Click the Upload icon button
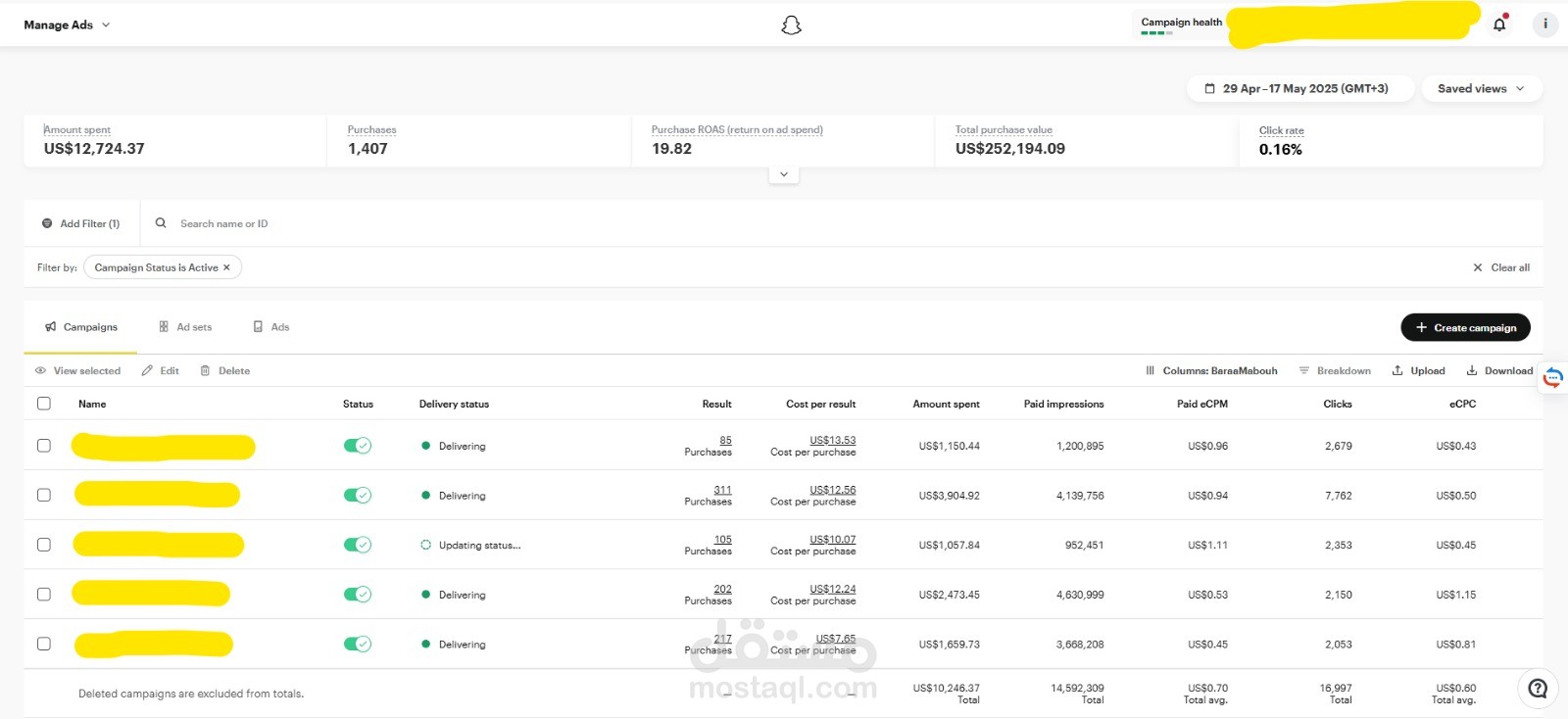The image size is (1568, 719). coord(1397,370)
